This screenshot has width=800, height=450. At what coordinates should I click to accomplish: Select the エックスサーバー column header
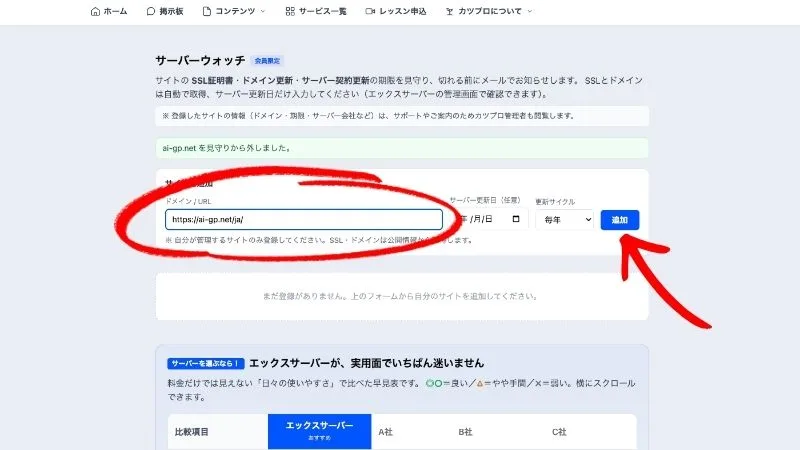pos(319,431)
